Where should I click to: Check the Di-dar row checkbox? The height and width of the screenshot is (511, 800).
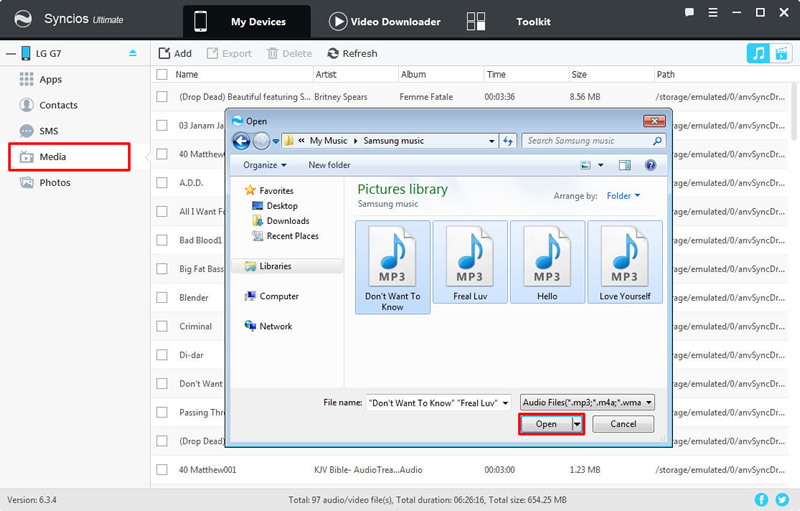click(162, 354)
